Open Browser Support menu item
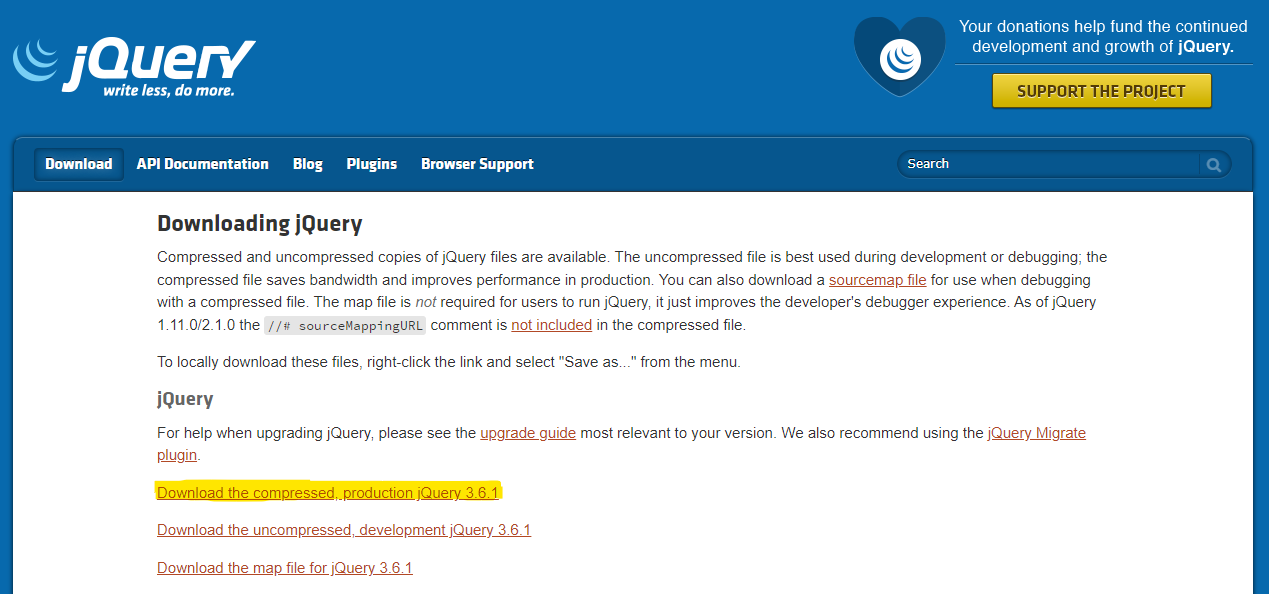1269x594 pixels. point(477,164)
